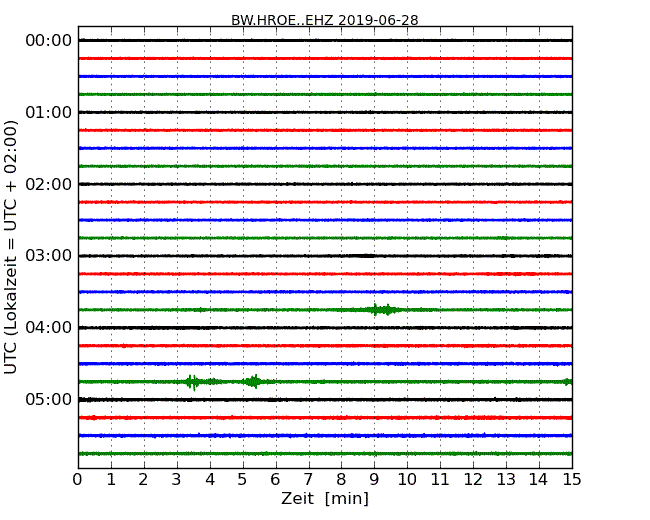This screenshot has height=520, width=650.
Task: Click the plot title BW.HROE..EHZ 2019-06-28
Action: 325,20
